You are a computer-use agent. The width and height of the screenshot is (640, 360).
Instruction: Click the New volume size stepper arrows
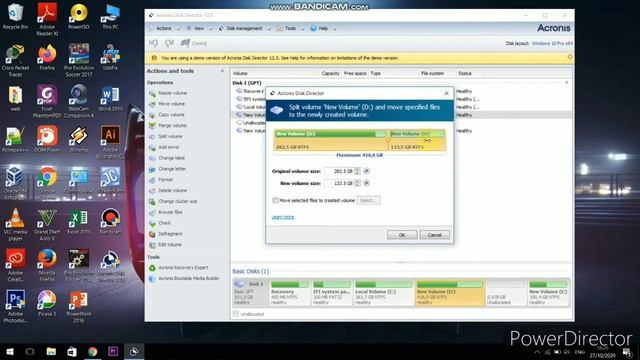click(x=358, y=183)
